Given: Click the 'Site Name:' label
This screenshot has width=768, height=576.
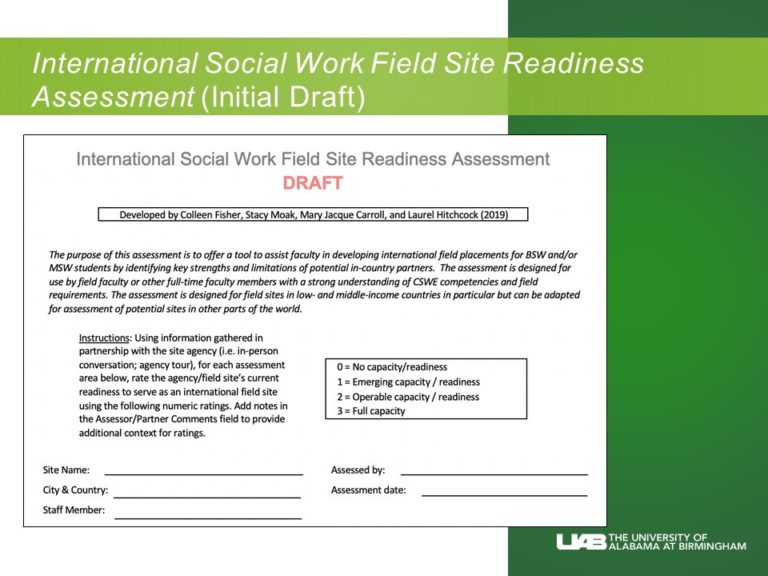Looking at the screenshot, I should 66,470.
